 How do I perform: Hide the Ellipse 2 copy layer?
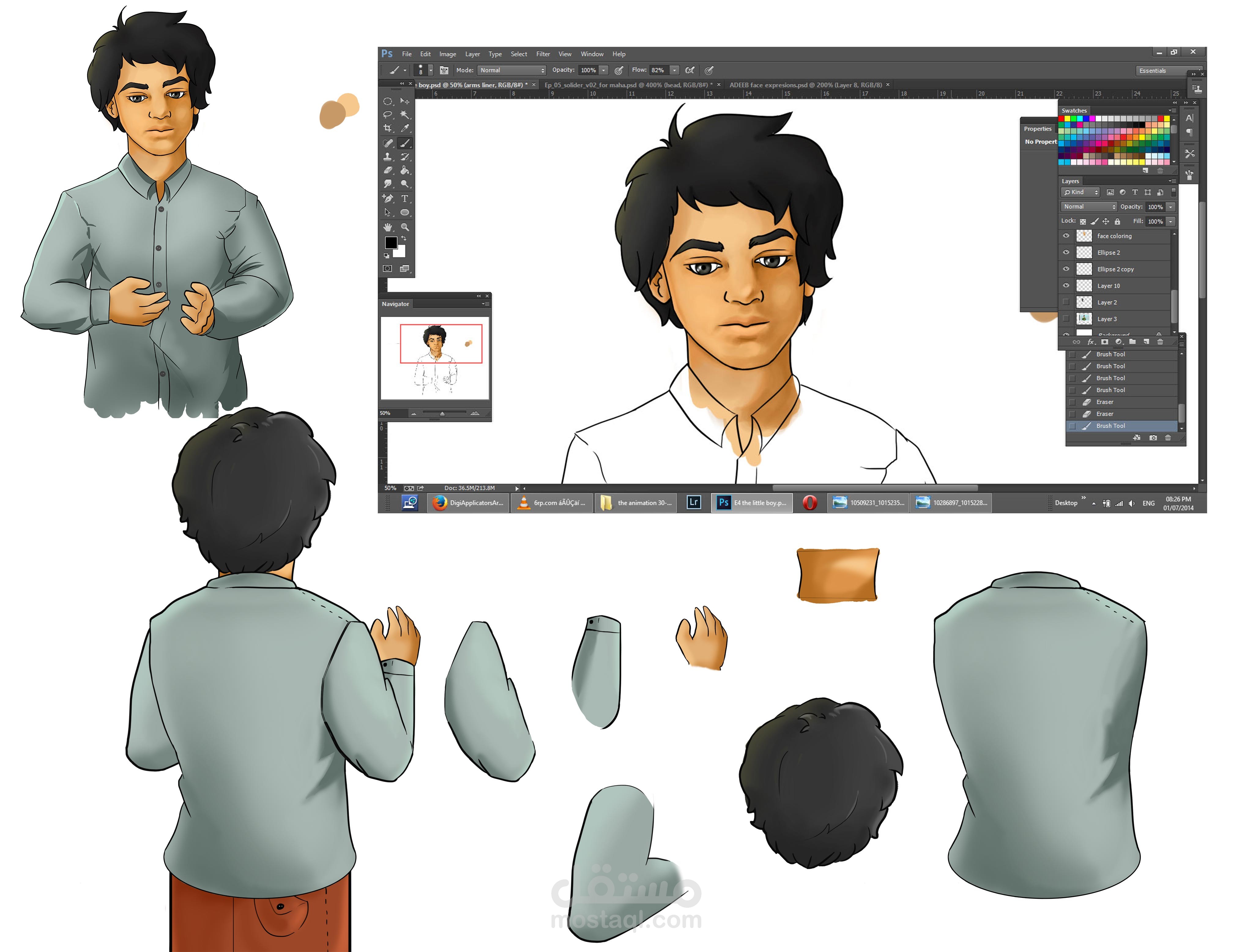pos(1066,269)
